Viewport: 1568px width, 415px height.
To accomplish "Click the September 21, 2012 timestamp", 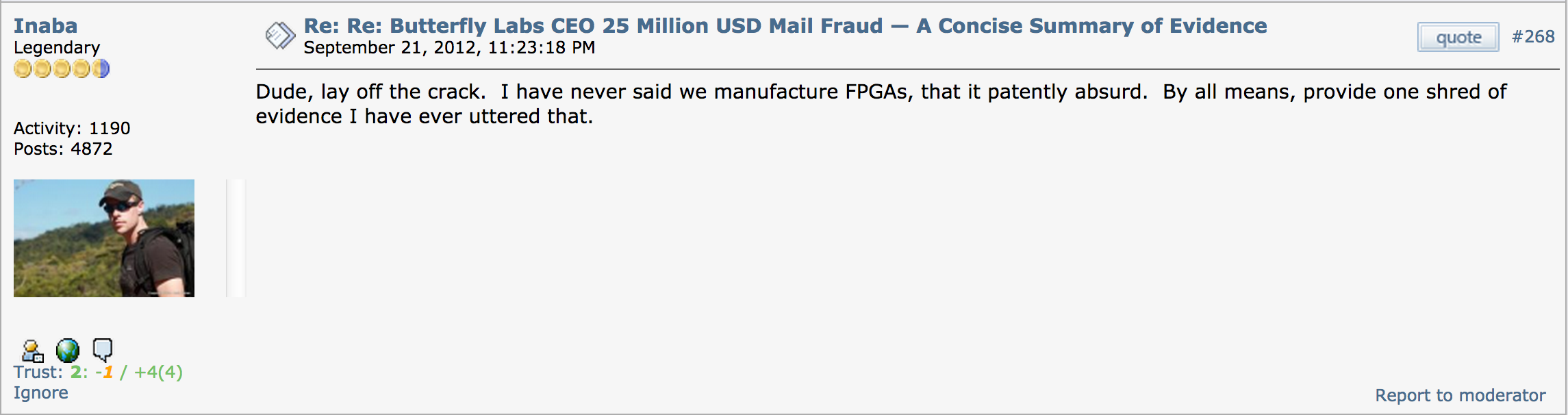I will click(449, 48).
